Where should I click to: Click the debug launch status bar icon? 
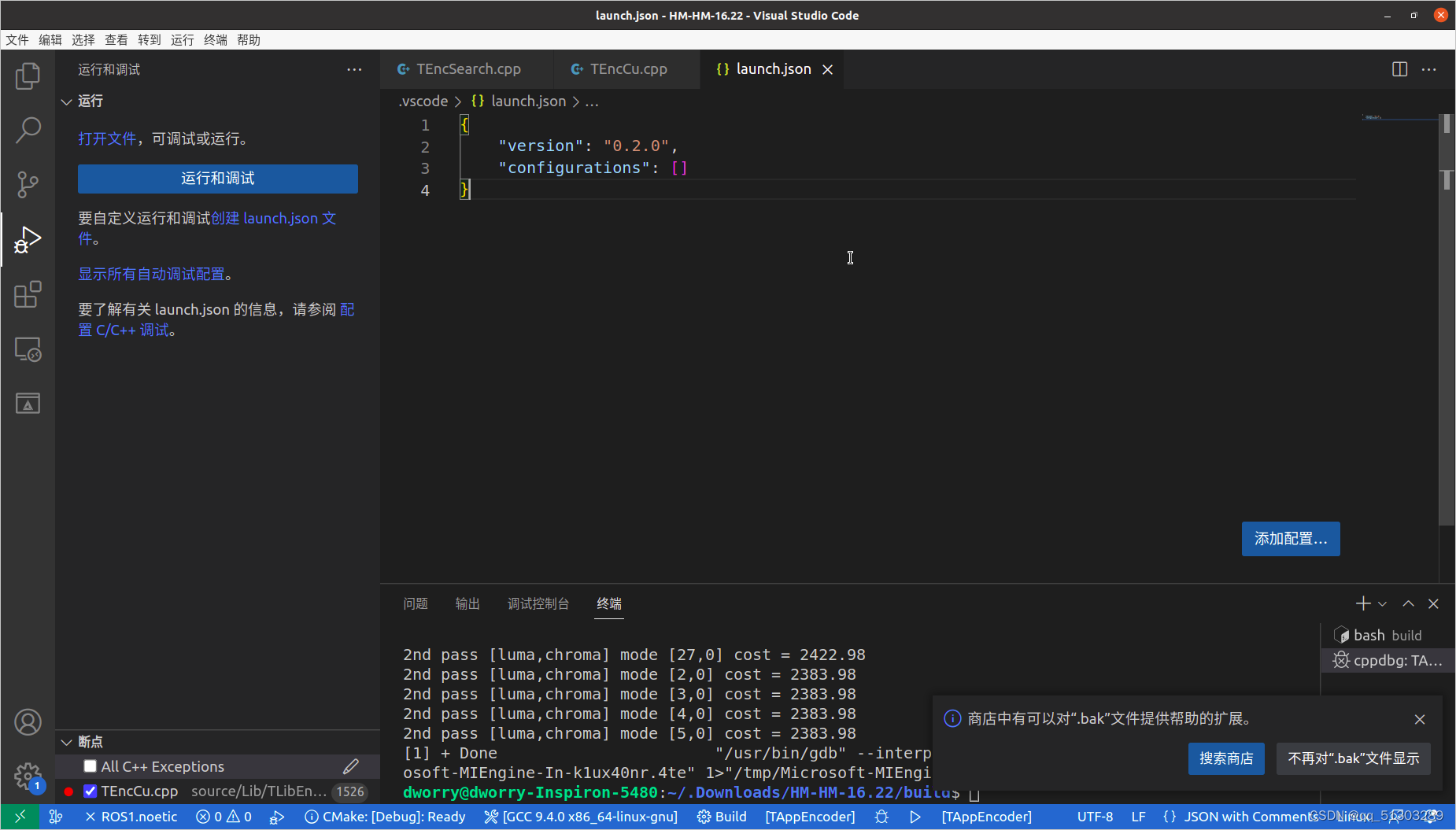click(277, 817)
